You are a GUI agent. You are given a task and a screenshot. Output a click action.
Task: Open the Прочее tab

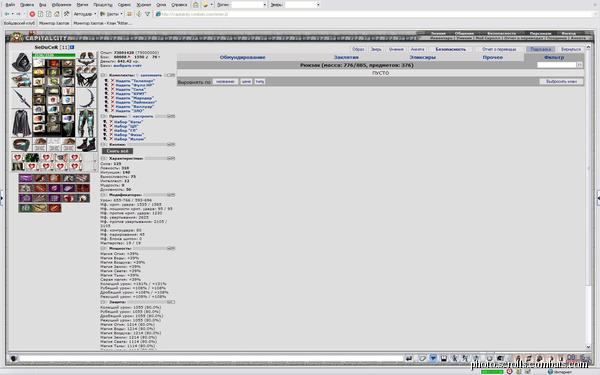pyautogui.click(x=493, y=57)
